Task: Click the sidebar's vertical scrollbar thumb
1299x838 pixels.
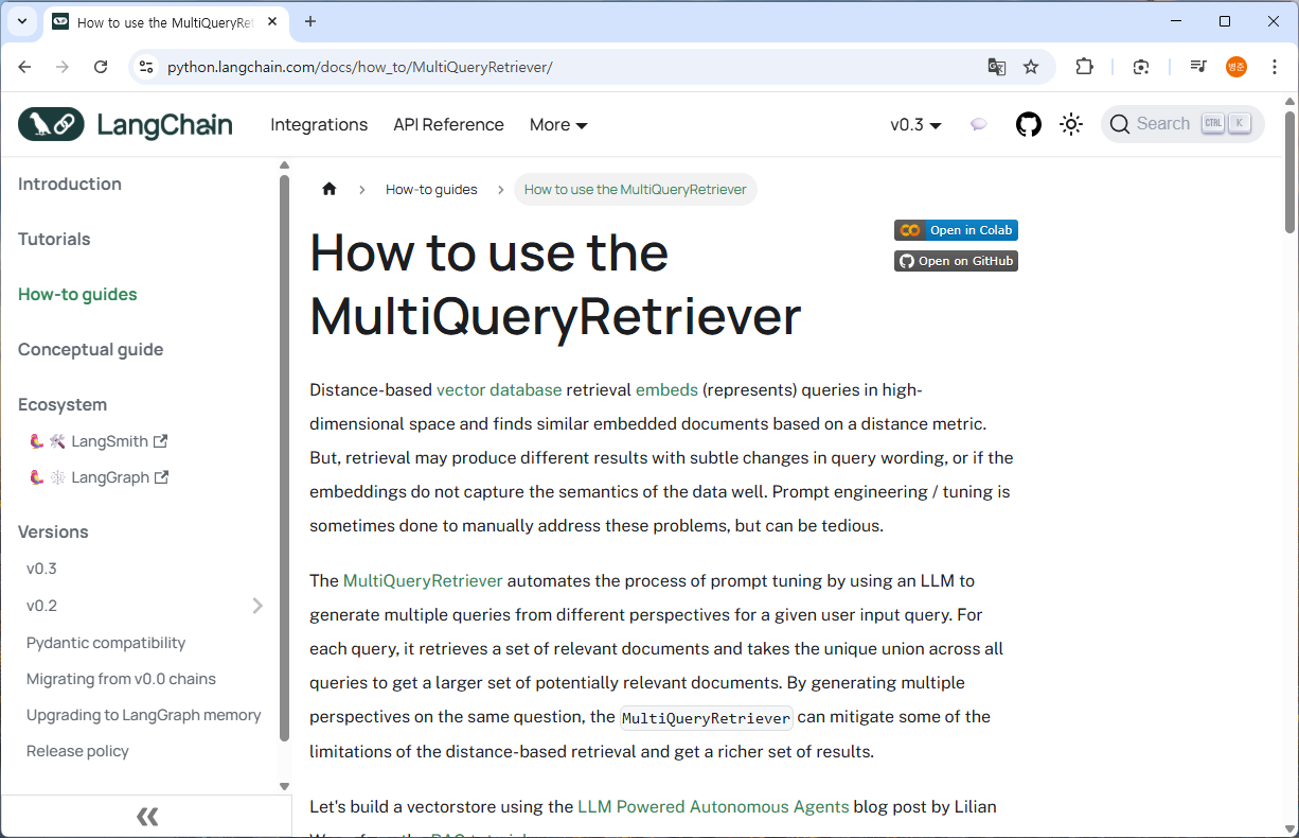Action: pos(284,458)
